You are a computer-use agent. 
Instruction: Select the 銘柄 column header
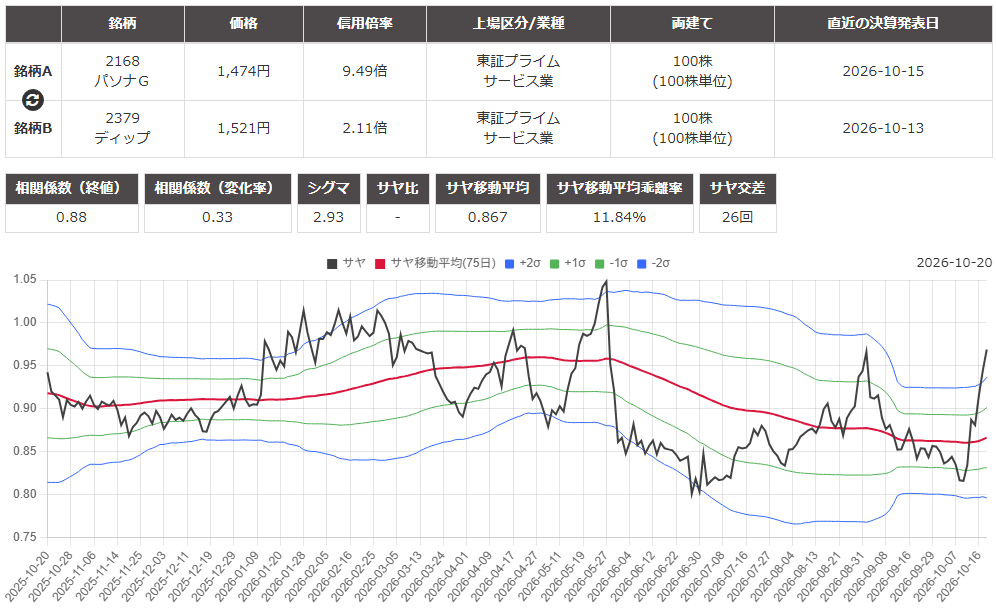123,23
